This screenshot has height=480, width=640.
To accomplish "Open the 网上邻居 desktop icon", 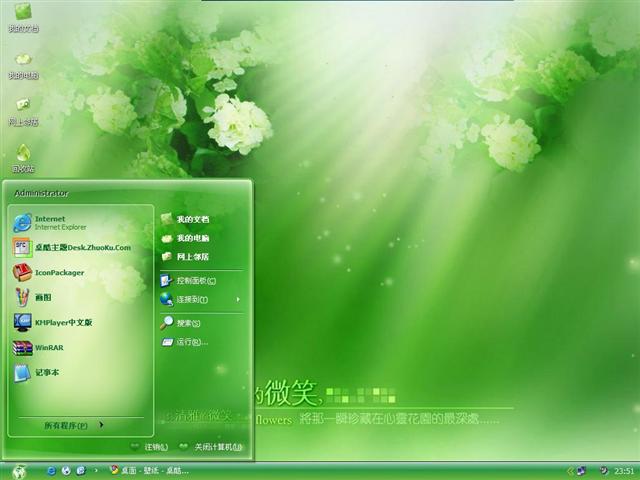I will [x=23, y=111].
